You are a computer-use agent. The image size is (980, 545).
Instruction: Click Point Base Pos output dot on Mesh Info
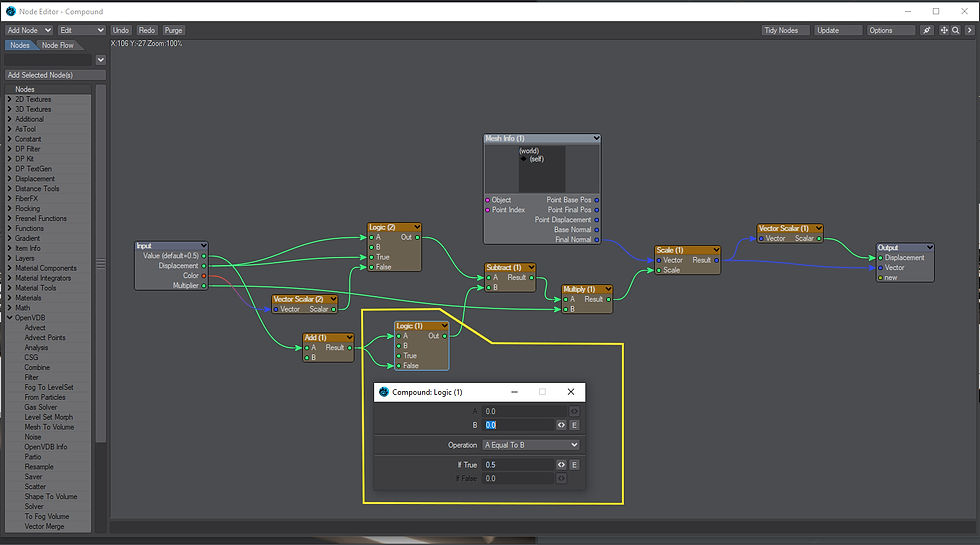coord(596,200)
